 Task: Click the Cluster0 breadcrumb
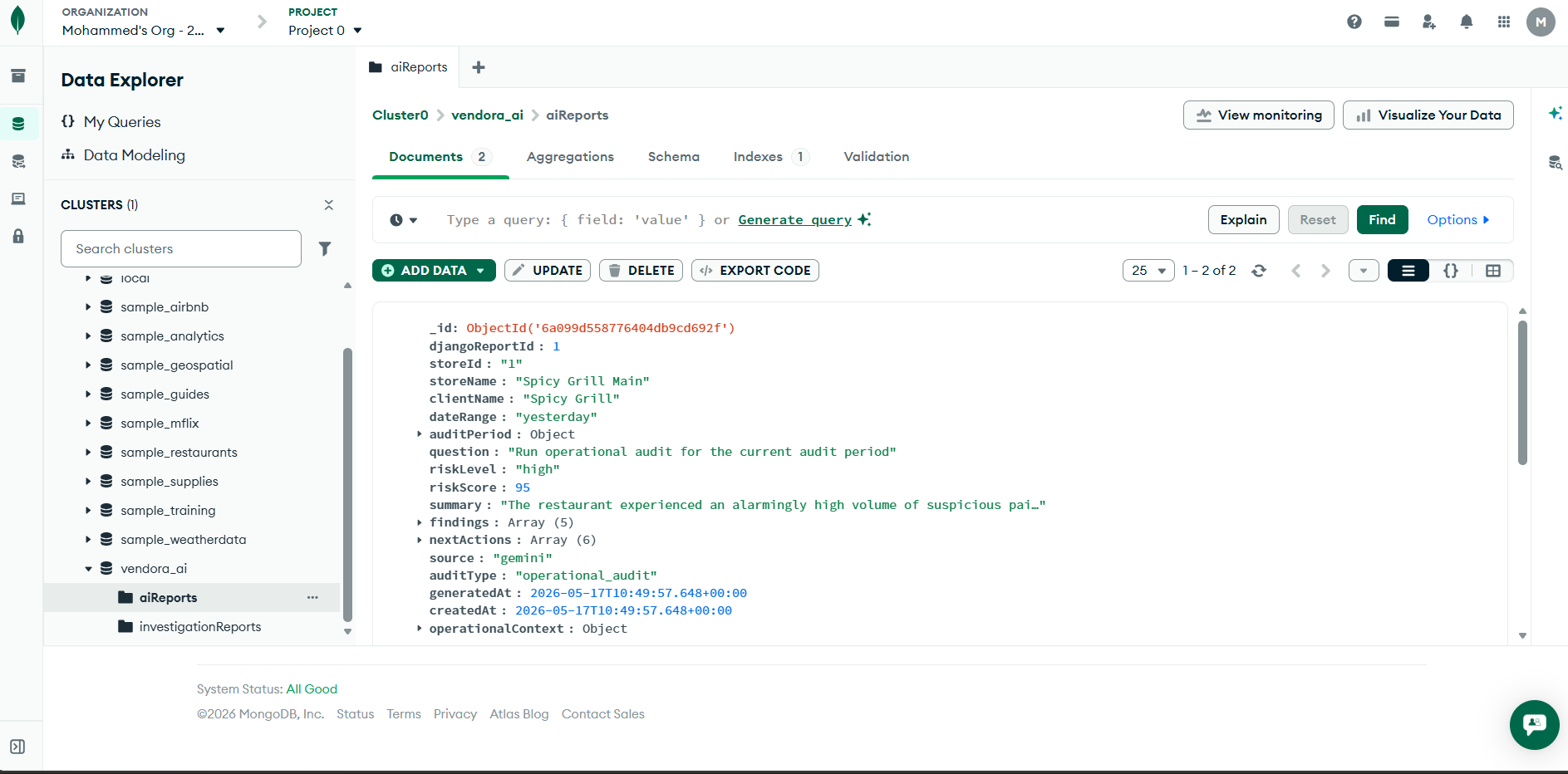(x=401, y=115)
